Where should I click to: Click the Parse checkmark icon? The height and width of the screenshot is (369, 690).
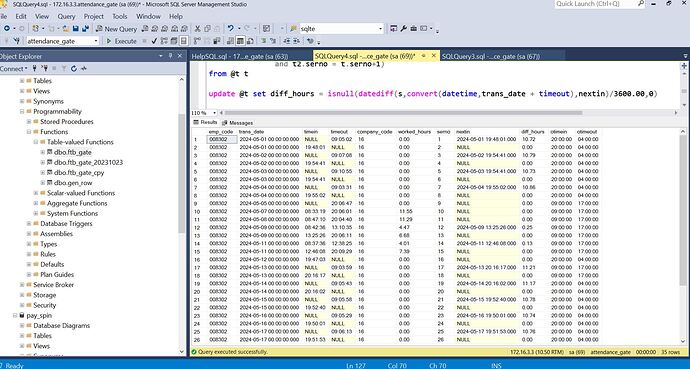coord(154,41)
